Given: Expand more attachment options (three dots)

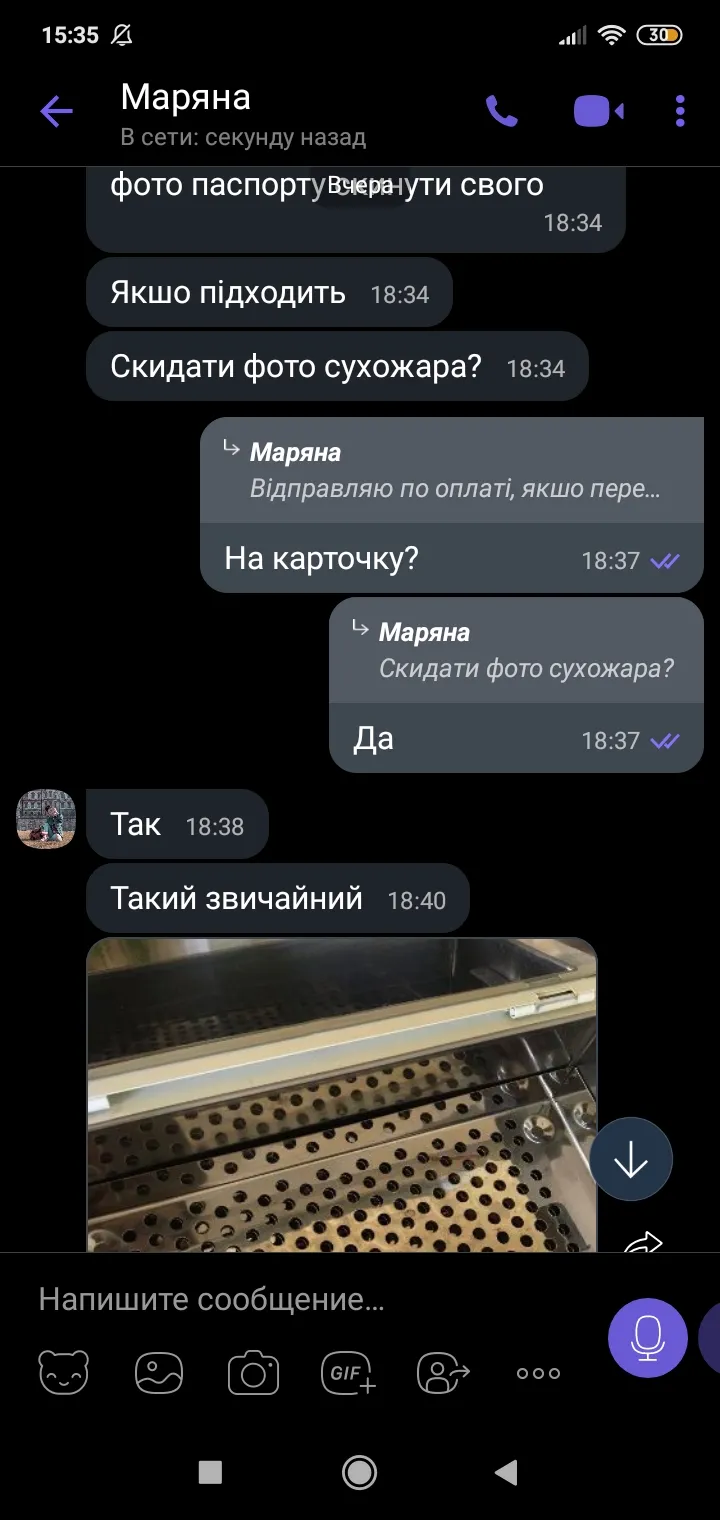Looking at the screenshot, I should [538, 1373].
